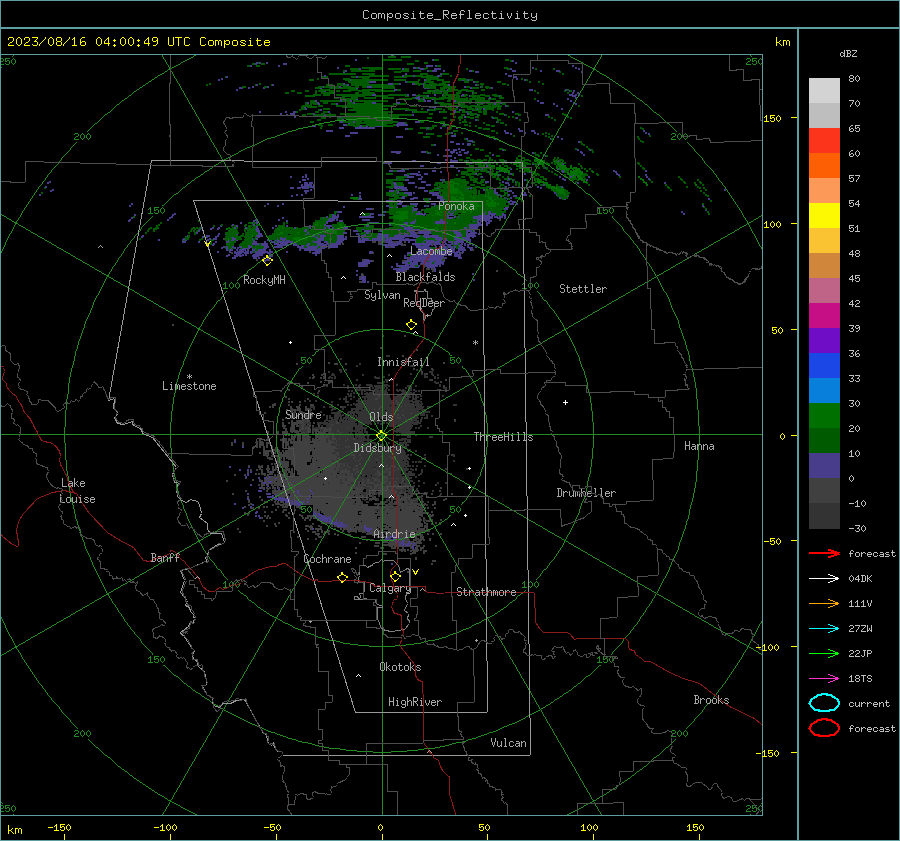
Task: Click the white cross marker west of Hanna
Action: click(565, 402)
